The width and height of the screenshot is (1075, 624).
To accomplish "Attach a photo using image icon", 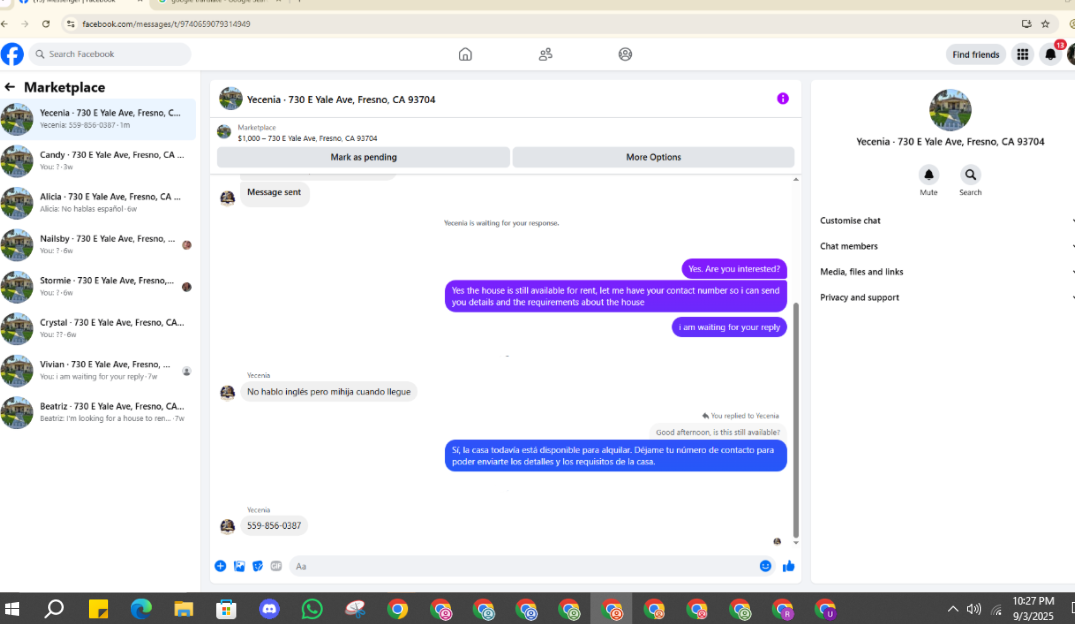I will click(239, 566).
